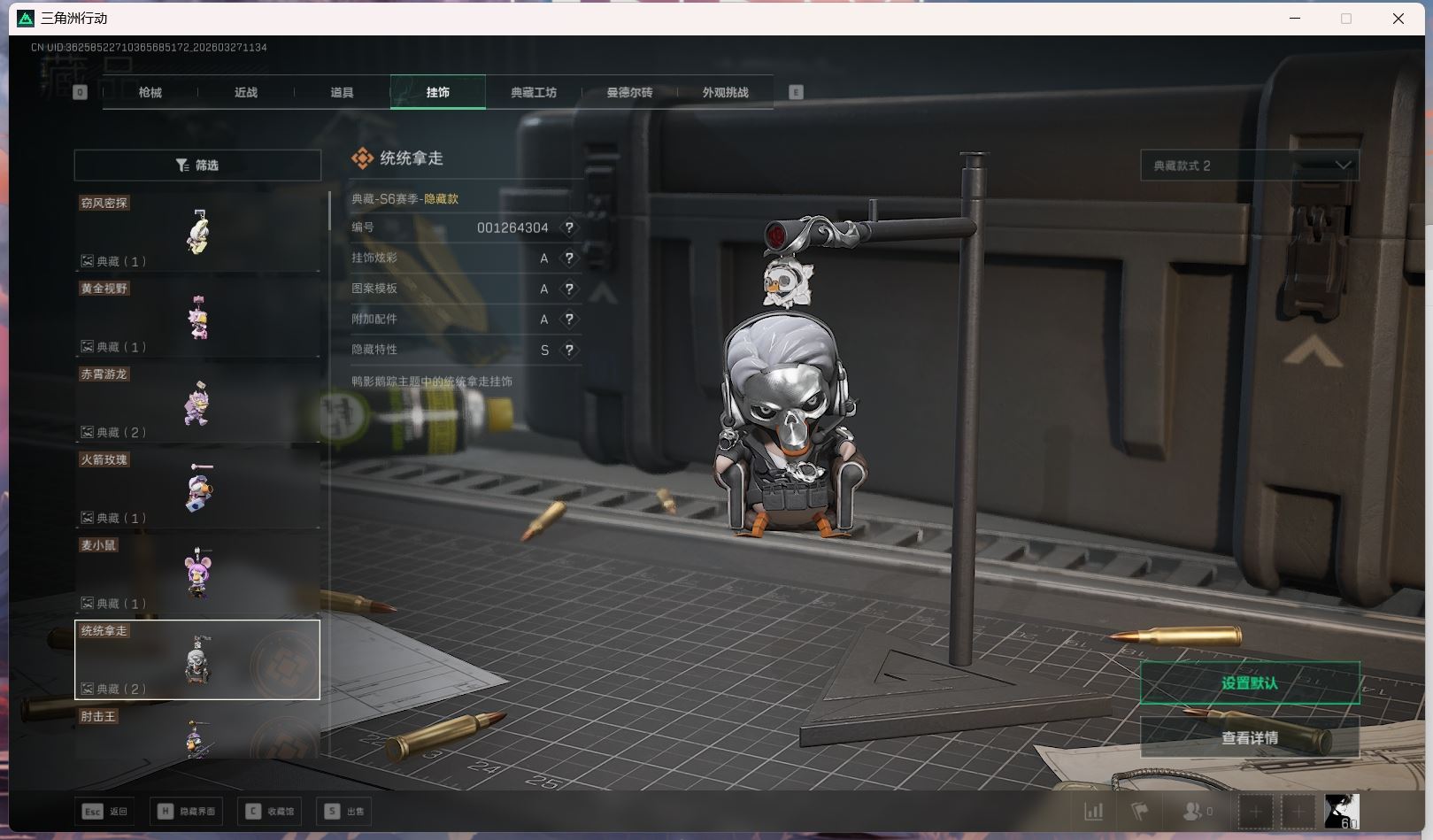The height and width of the screenshot is (840, 1433).
Task: Click the help icon for 挂饰炫彩
Action: [569, 258]
